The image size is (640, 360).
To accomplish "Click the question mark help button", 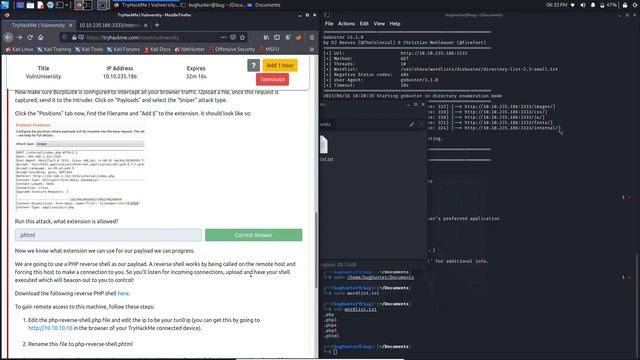I will click(x=253, y=65).
